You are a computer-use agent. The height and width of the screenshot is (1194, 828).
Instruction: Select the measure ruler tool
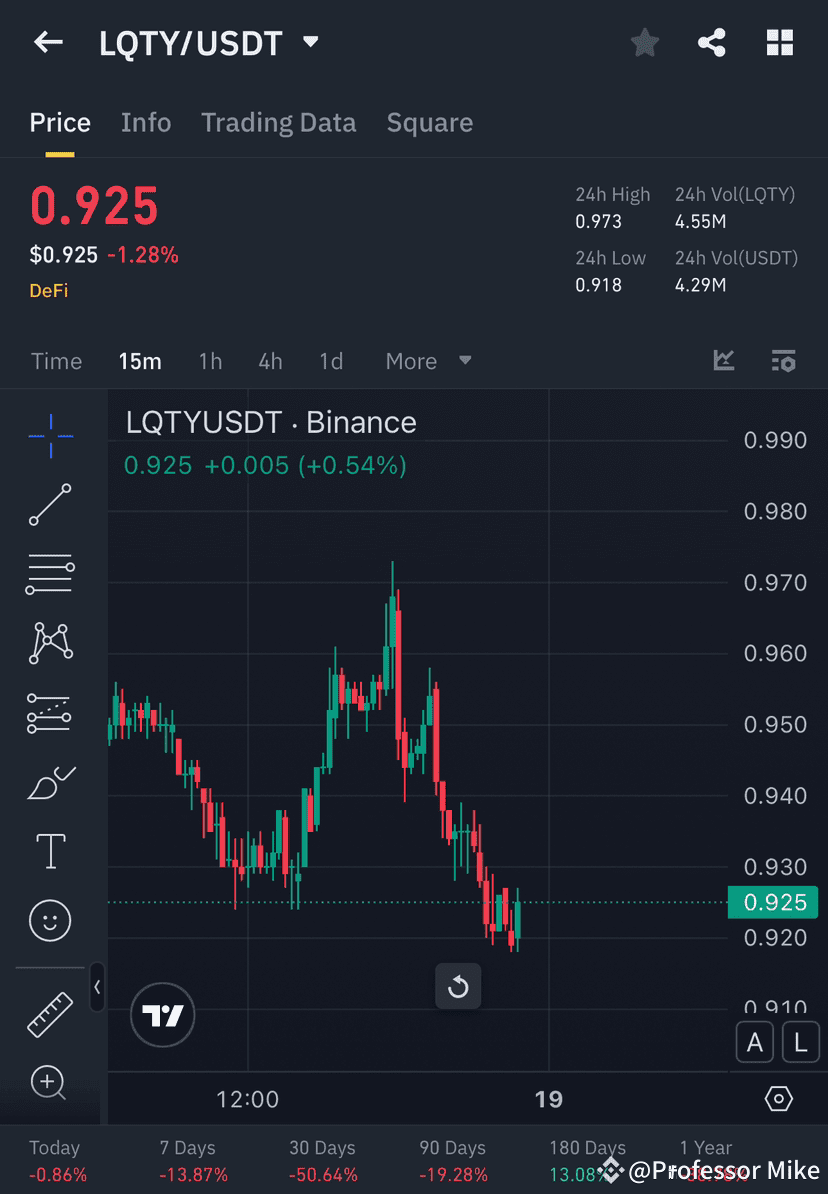click(50, 1013)
